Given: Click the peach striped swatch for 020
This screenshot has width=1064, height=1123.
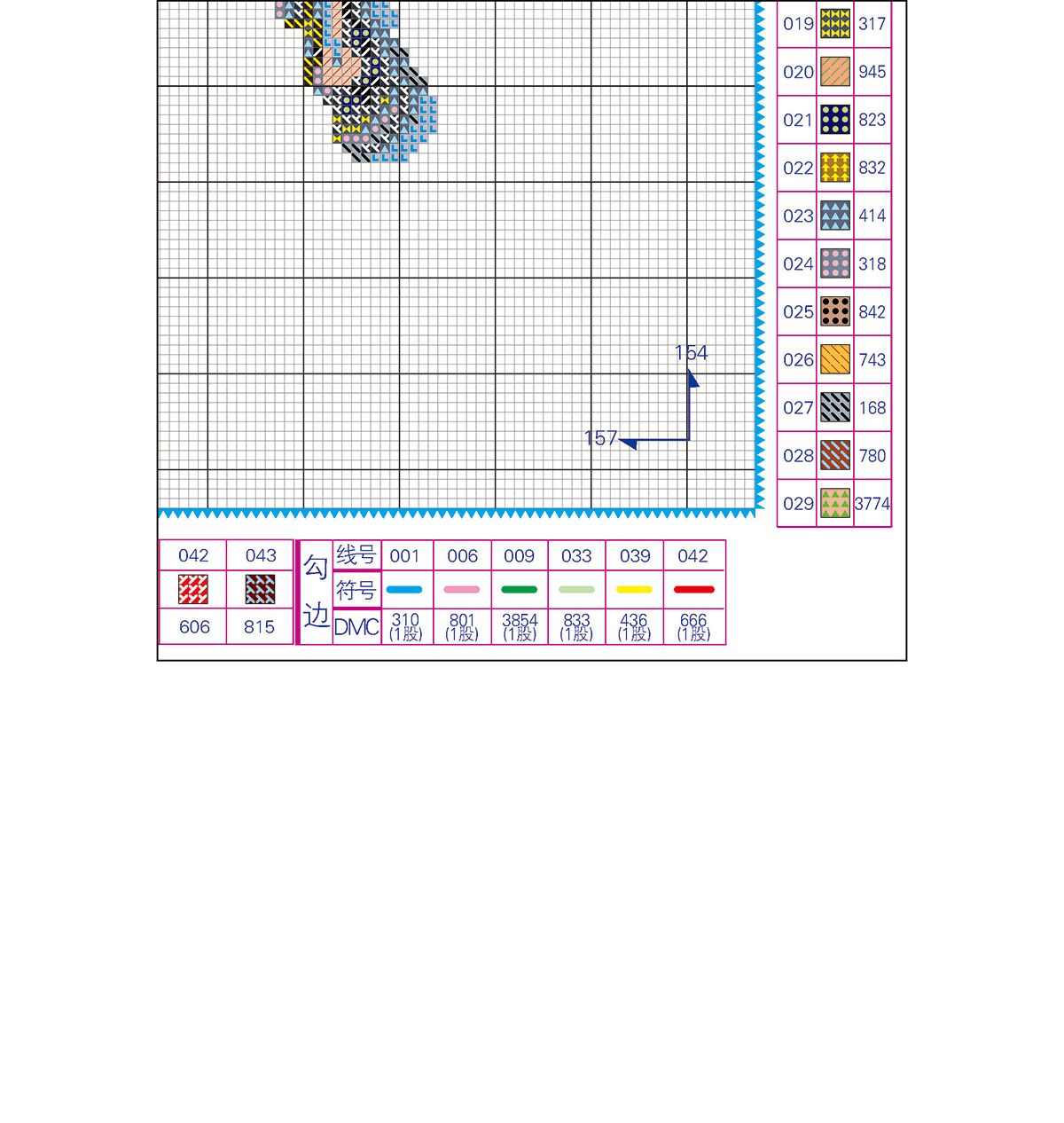Looking at the screenshot, I should click(x=835, y=72).
